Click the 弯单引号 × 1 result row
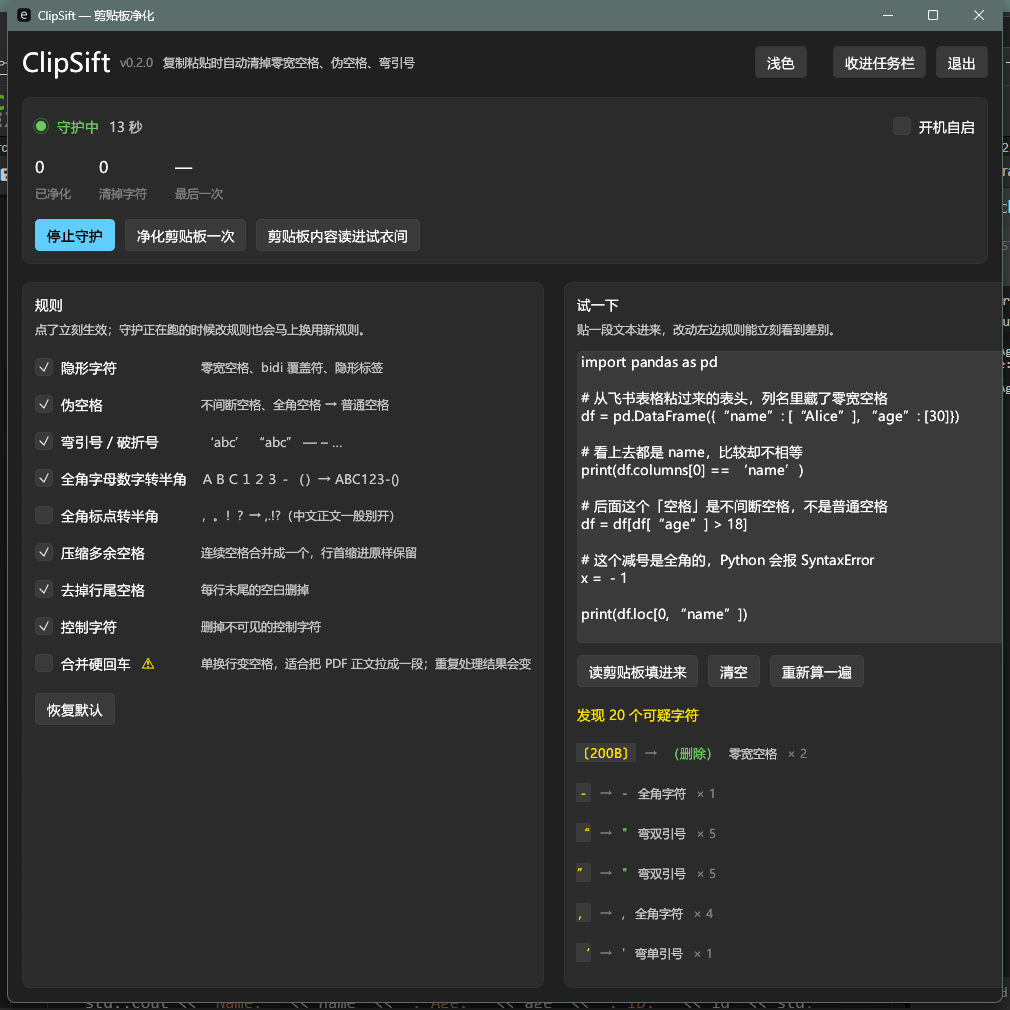 coord(645,953)
